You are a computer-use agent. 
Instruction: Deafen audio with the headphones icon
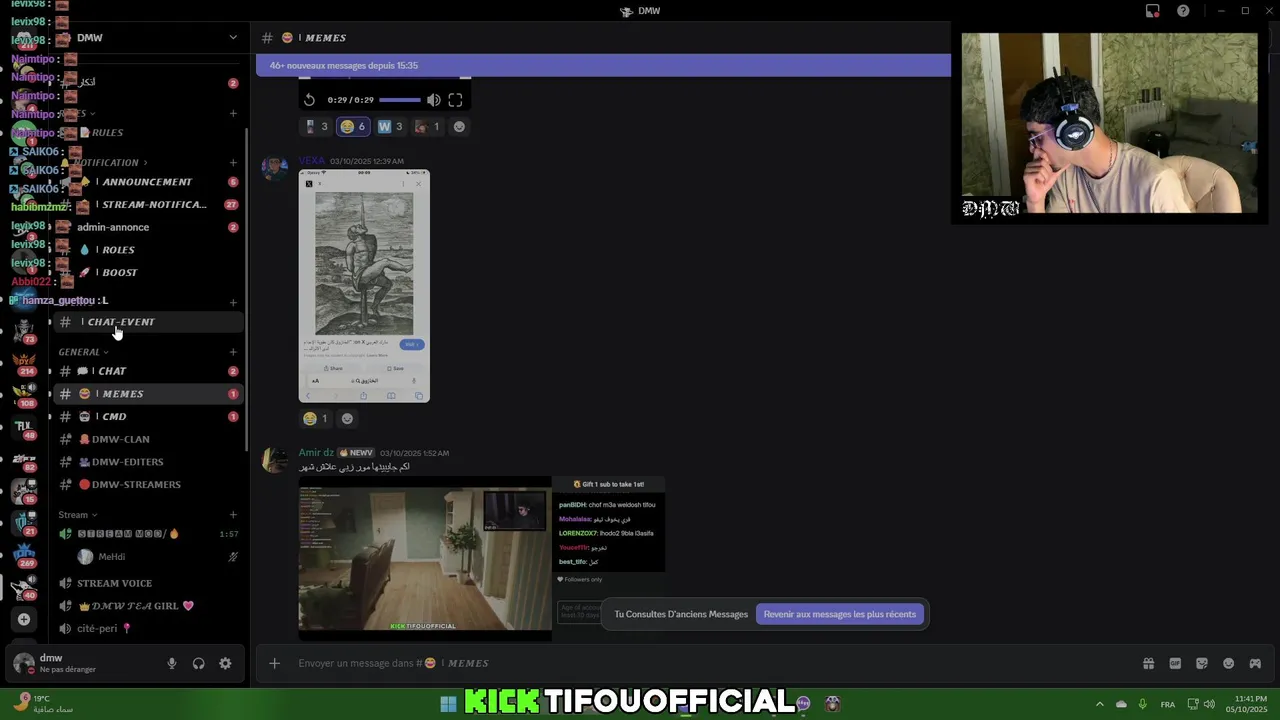tap(198, 663)
